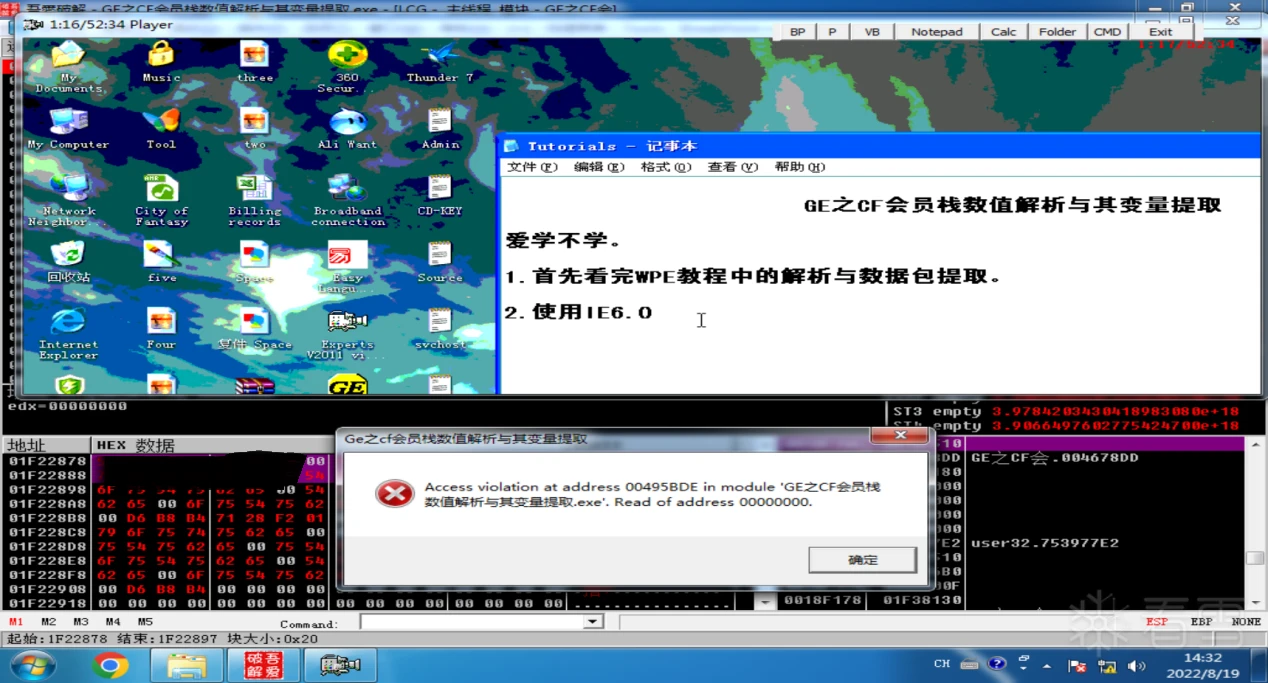Open the My Documents desktop icon
1268x683 pixels.
point(68,67)
